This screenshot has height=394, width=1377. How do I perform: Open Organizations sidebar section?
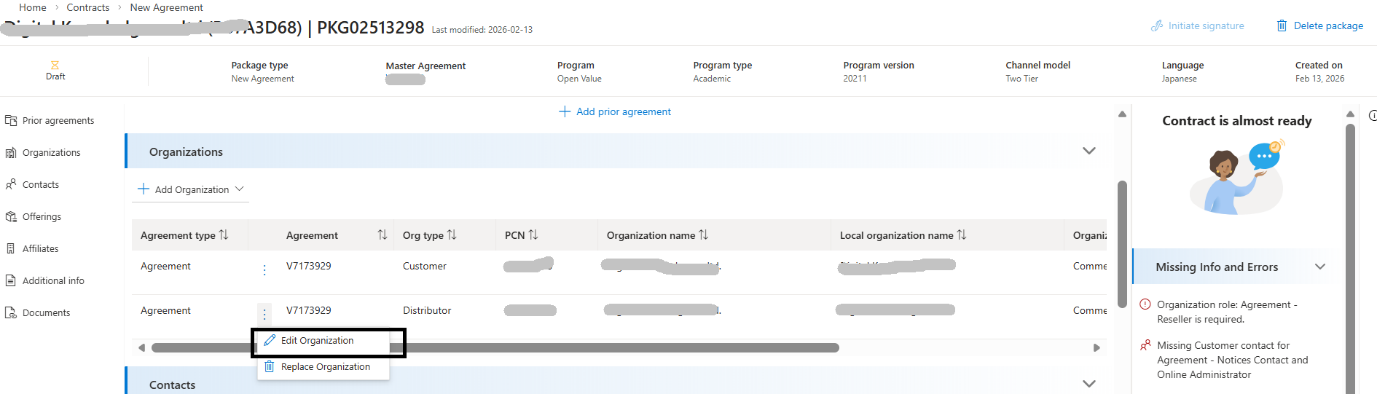coord(43,152)
